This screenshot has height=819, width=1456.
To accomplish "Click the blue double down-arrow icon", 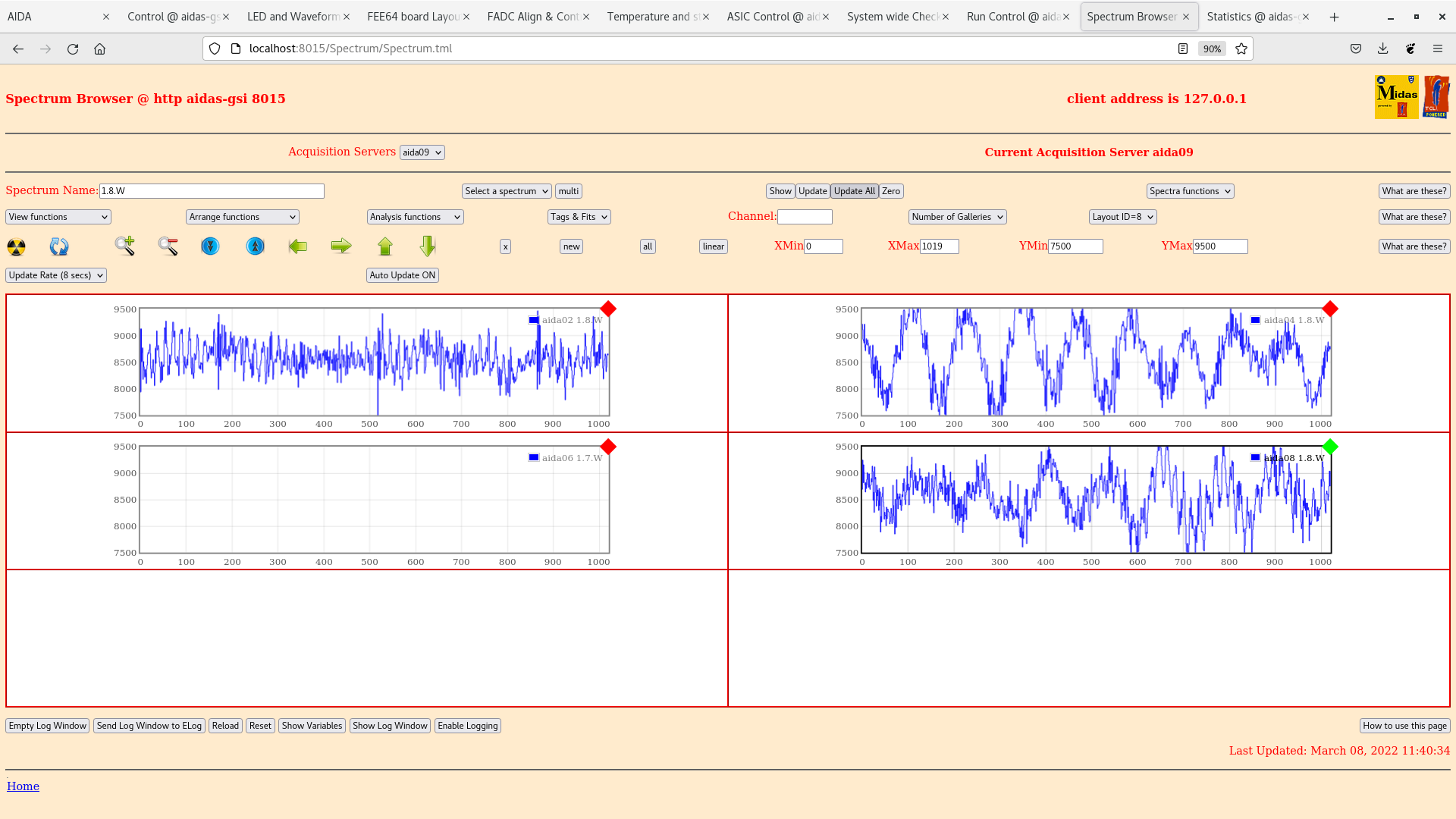I will 210,246.
